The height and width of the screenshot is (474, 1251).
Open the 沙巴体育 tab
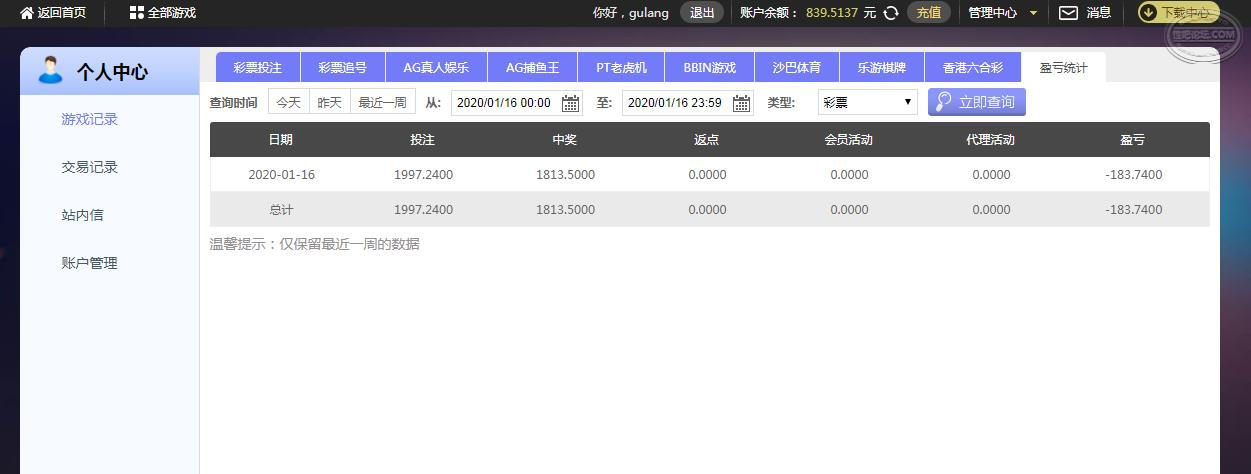(797, 67)
